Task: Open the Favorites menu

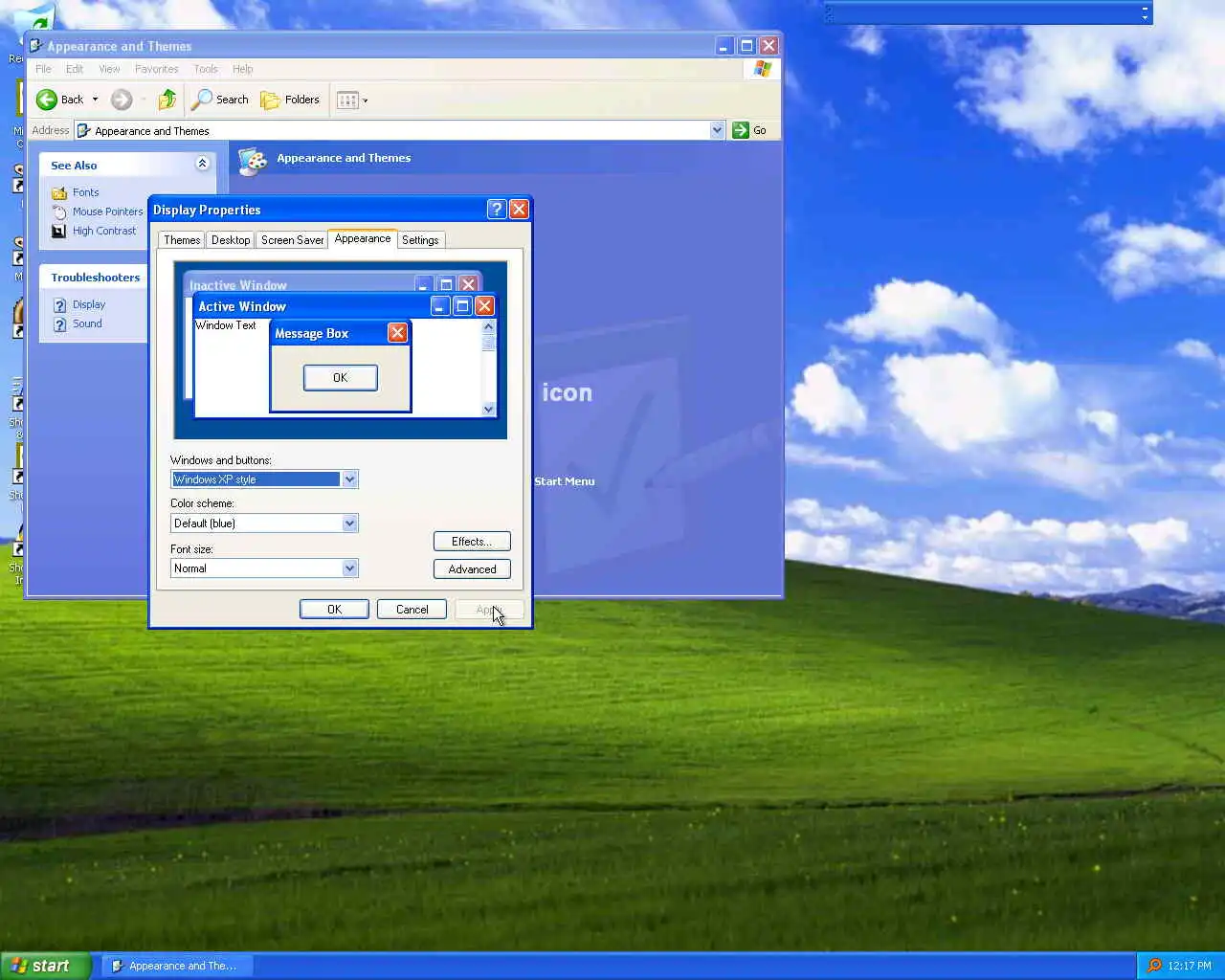Action: coord(156,69)
